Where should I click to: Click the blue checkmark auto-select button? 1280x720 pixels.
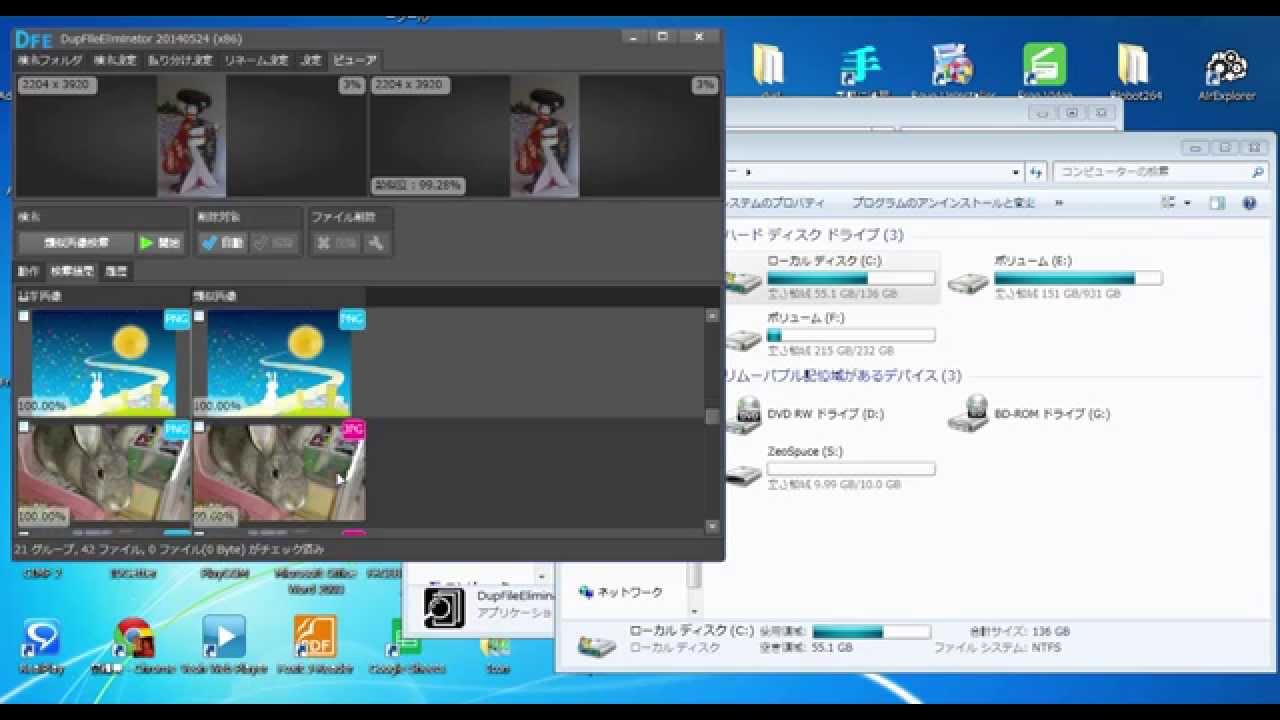(221, 242)
